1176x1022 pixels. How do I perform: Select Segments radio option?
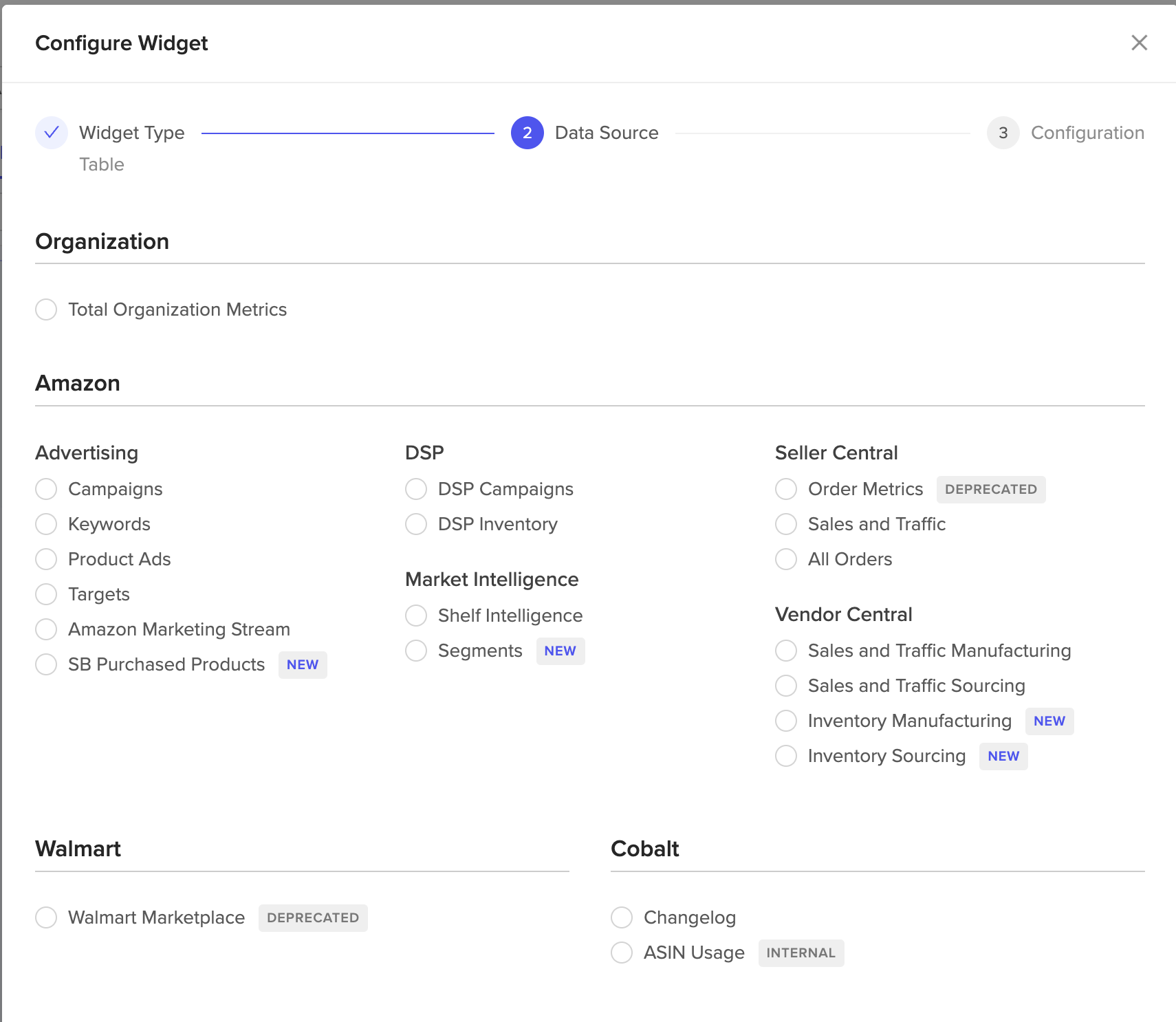(x=416, y=651)
